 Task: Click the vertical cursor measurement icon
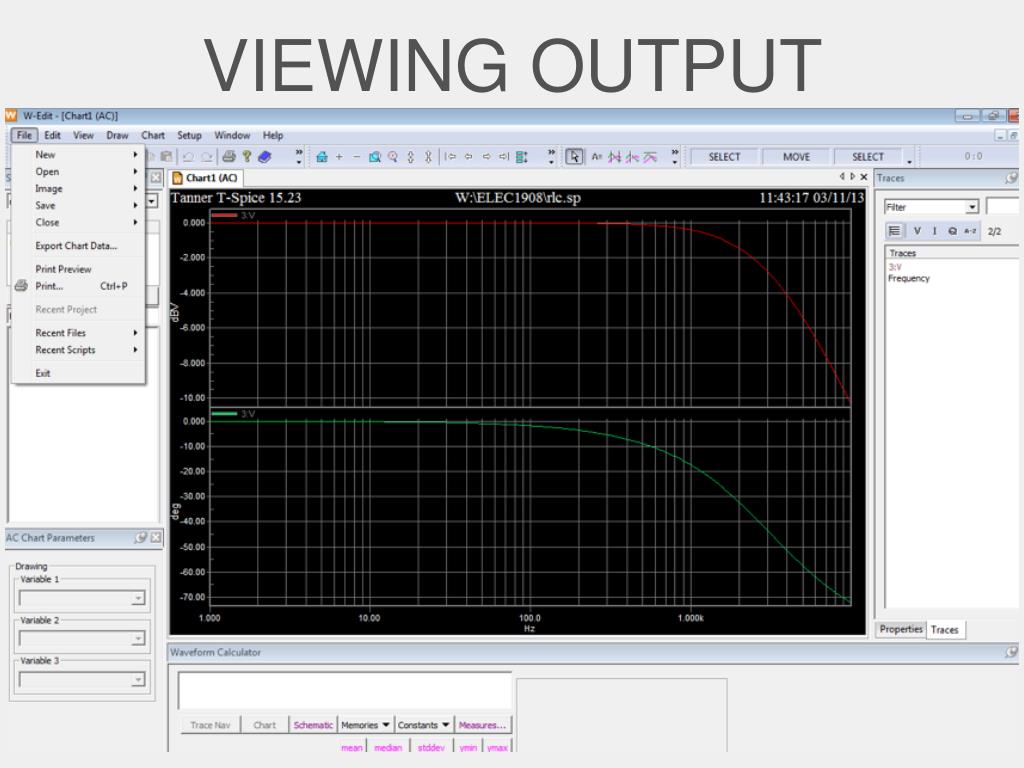[632, 157]
